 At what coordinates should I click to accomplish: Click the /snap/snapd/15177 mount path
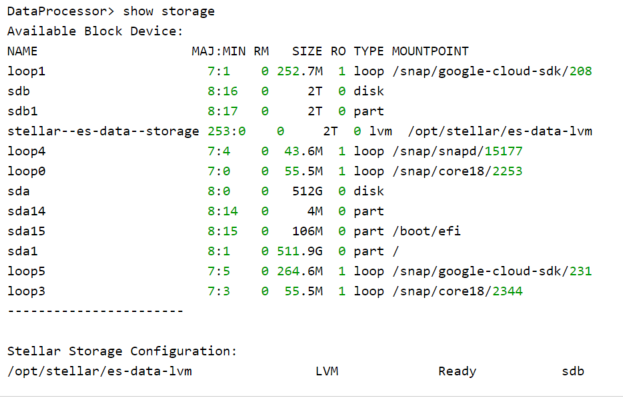(x=454, y=151)
